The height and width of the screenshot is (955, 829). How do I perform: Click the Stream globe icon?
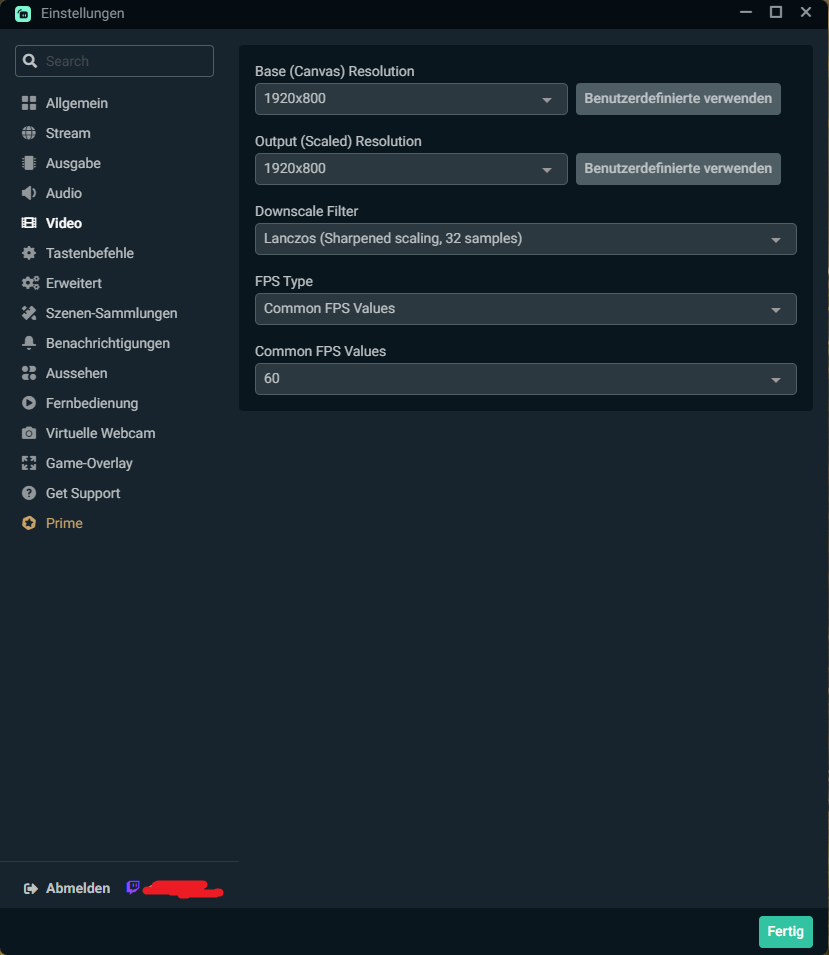pyautogui.click(x=29, y=133)
